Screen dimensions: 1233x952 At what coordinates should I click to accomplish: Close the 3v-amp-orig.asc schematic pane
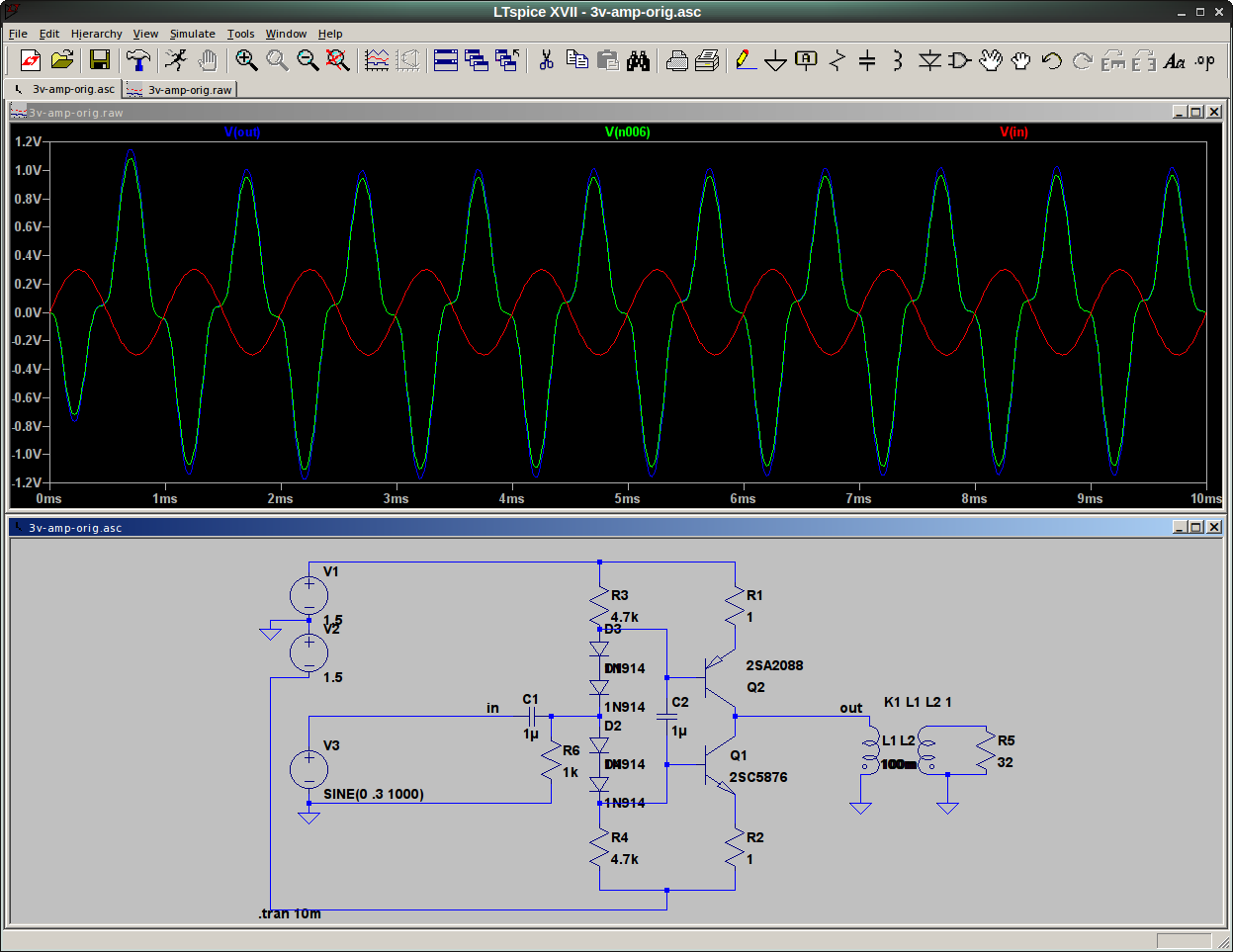(1214, 527)
